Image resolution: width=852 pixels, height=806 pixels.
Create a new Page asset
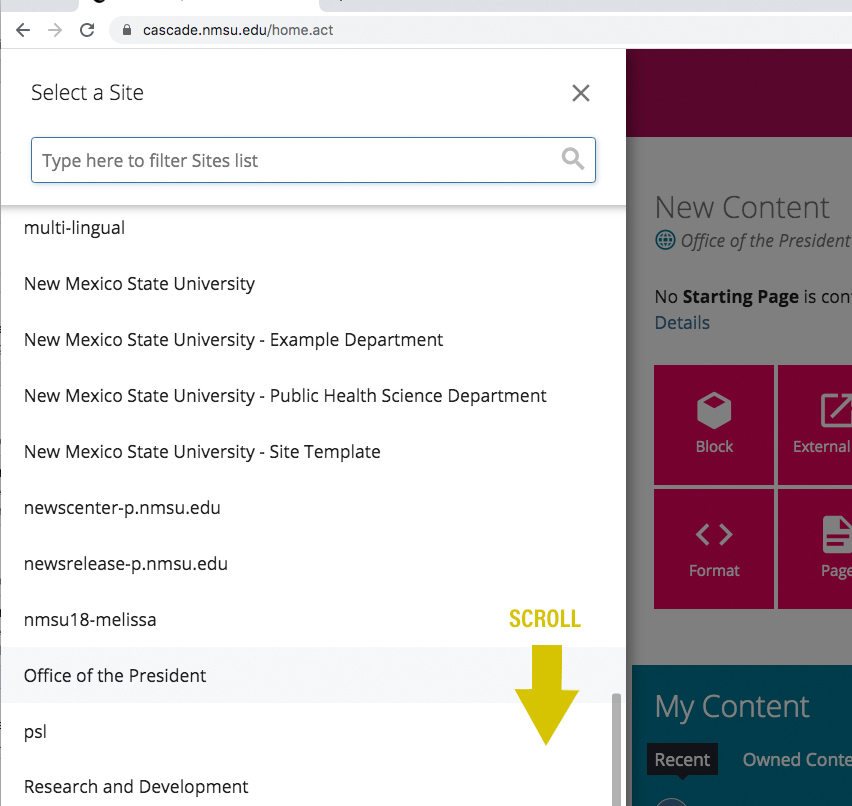(x=820, y=549)
